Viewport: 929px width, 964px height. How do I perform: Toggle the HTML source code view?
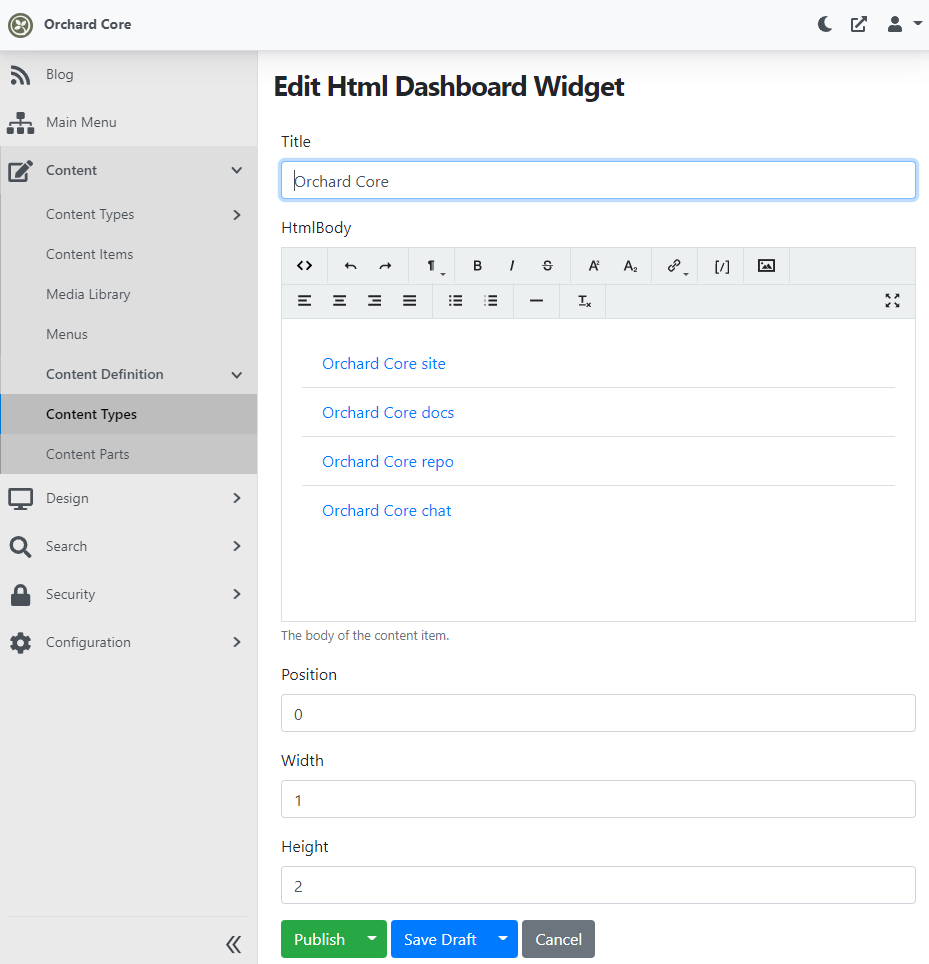click(304, 266)
